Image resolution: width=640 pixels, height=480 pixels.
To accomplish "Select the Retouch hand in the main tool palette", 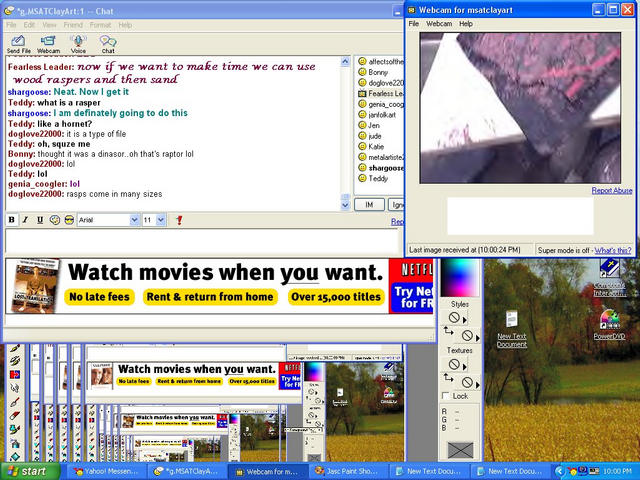I will tap(15, 387).
